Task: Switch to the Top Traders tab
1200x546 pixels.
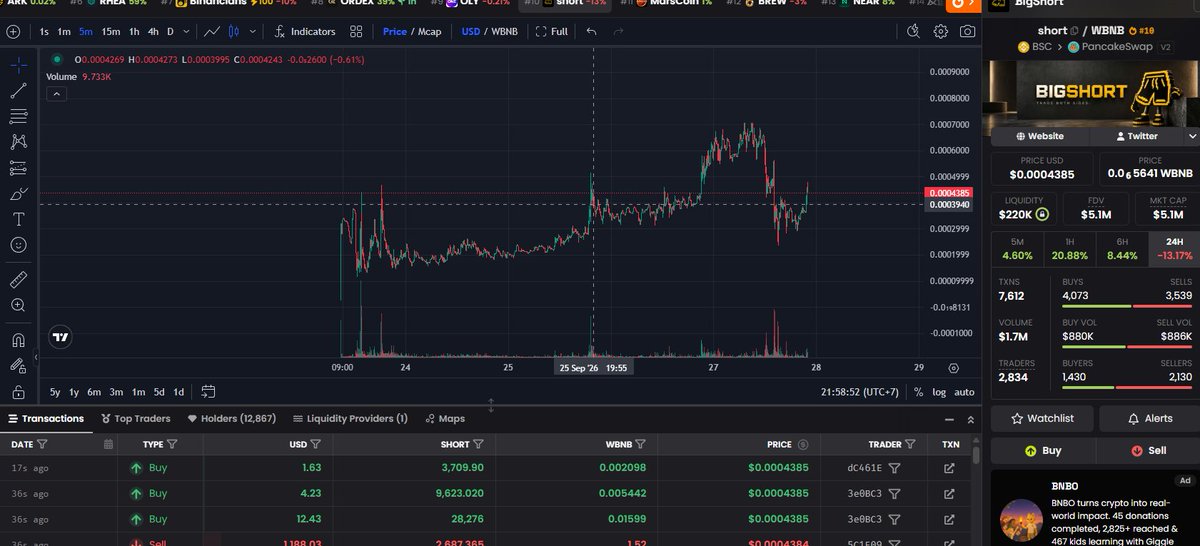Action: [x=136, y=418]
